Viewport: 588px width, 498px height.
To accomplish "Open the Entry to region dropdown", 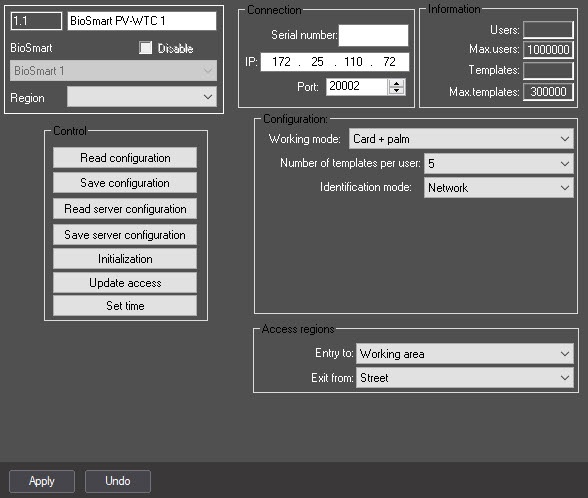I will pos(465,354).
